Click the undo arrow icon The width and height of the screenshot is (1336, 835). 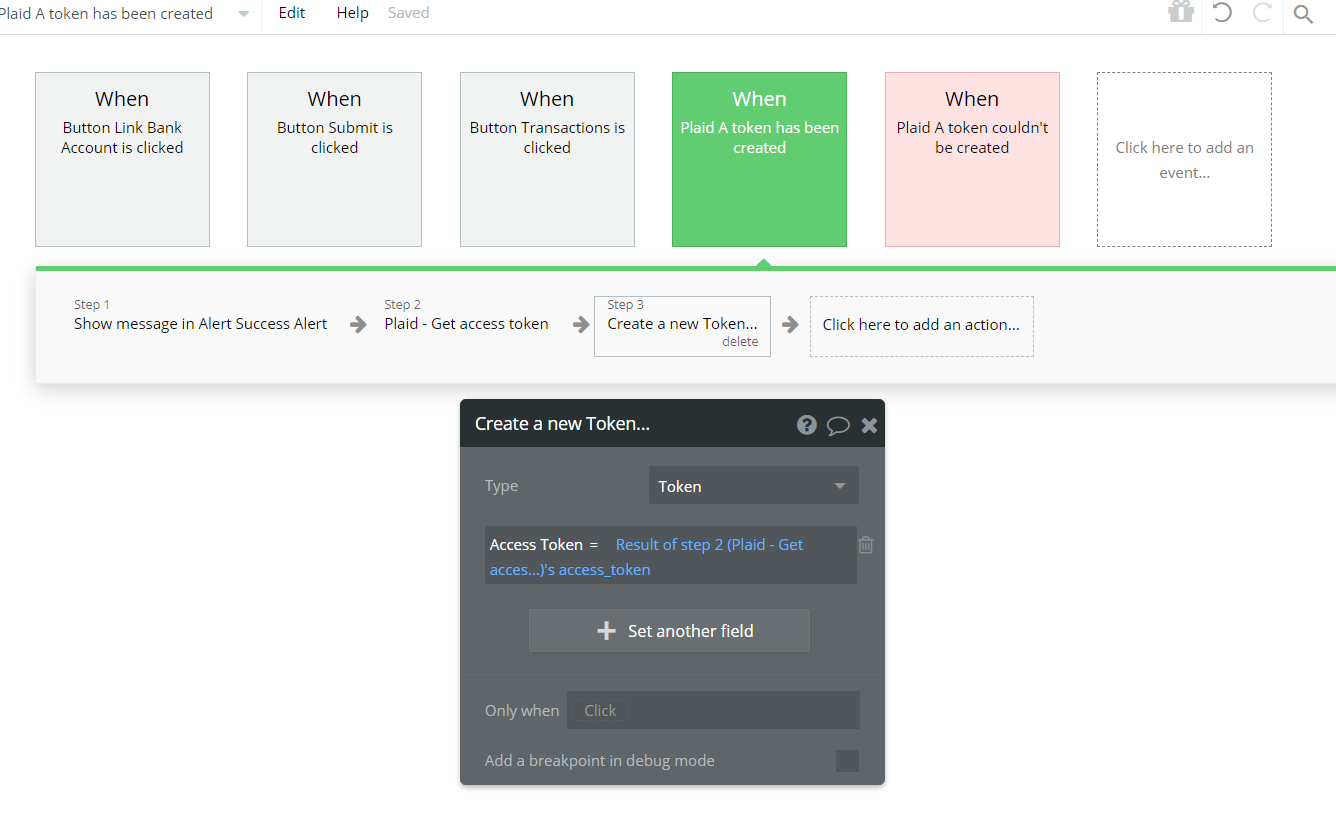1222,13
